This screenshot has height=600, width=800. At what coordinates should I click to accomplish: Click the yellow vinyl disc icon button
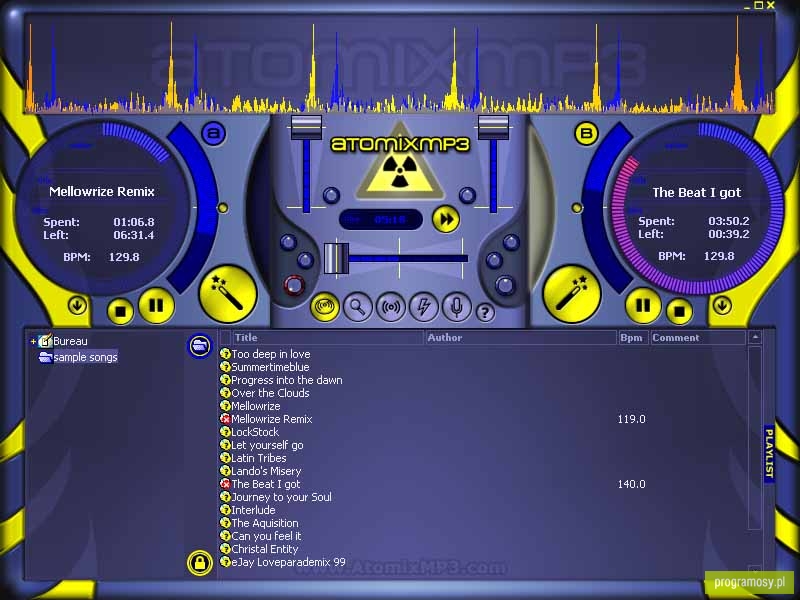tap(325, 307)
